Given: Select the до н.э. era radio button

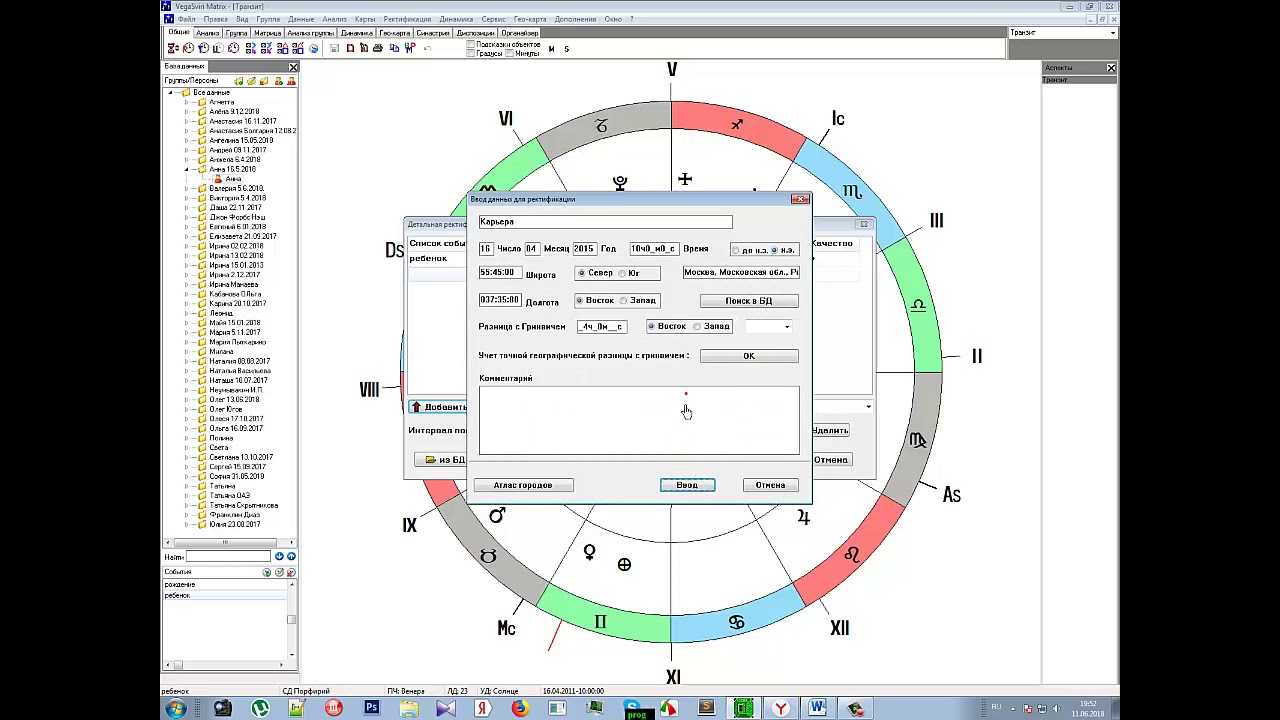Looking at the screenshot, I should [x=736, y=250].
